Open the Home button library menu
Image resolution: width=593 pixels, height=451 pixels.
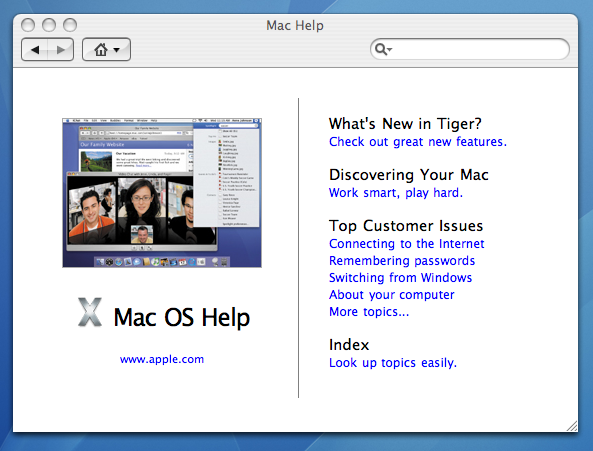(106, 50)
